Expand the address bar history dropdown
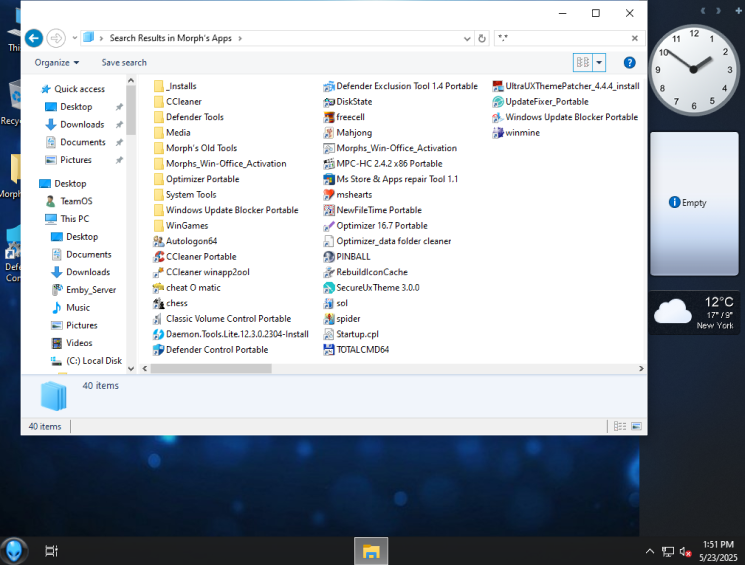Viewport: 745px width, 565px height. pyautogui.click(x=467, y=38)
